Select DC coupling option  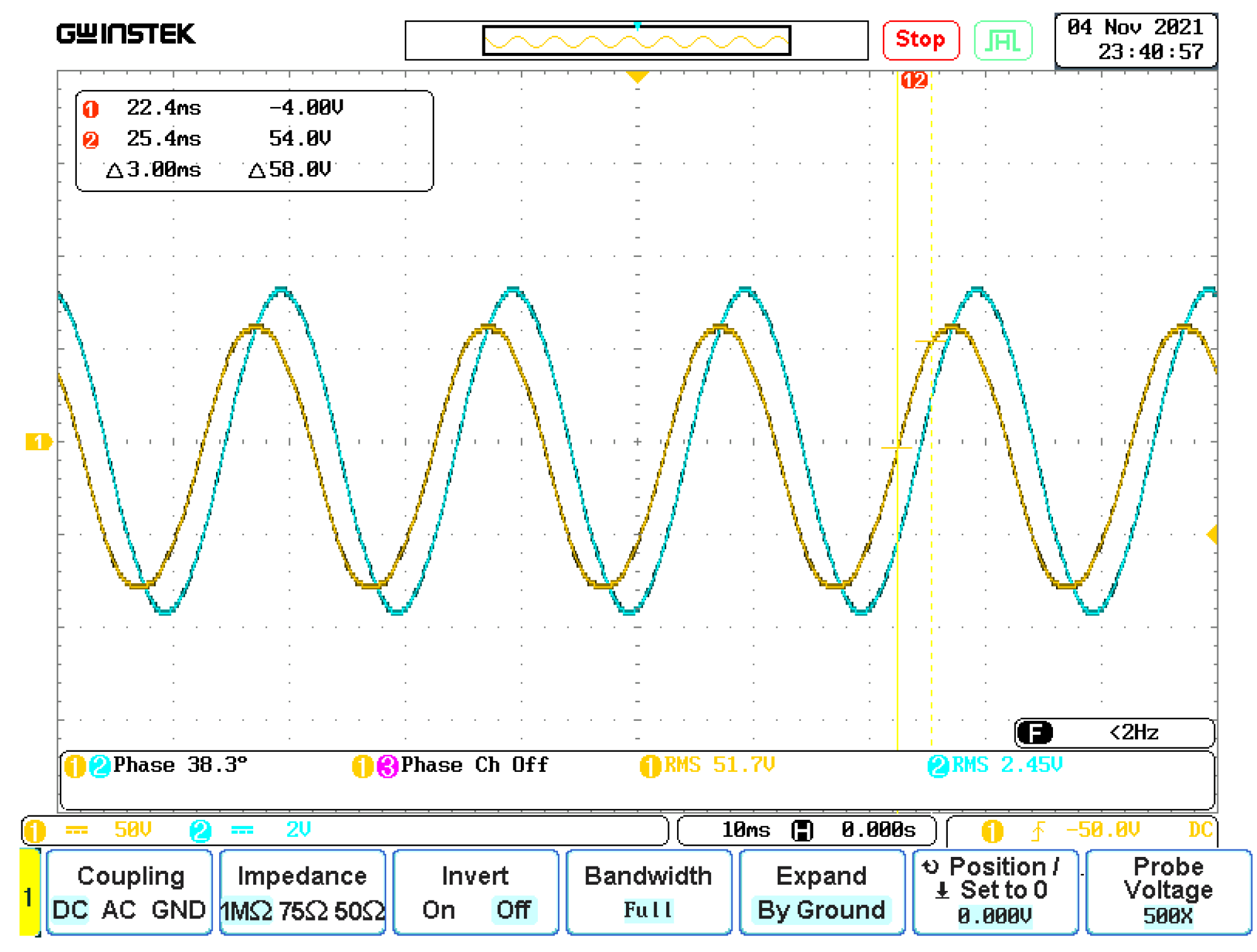tap(70, 910)
